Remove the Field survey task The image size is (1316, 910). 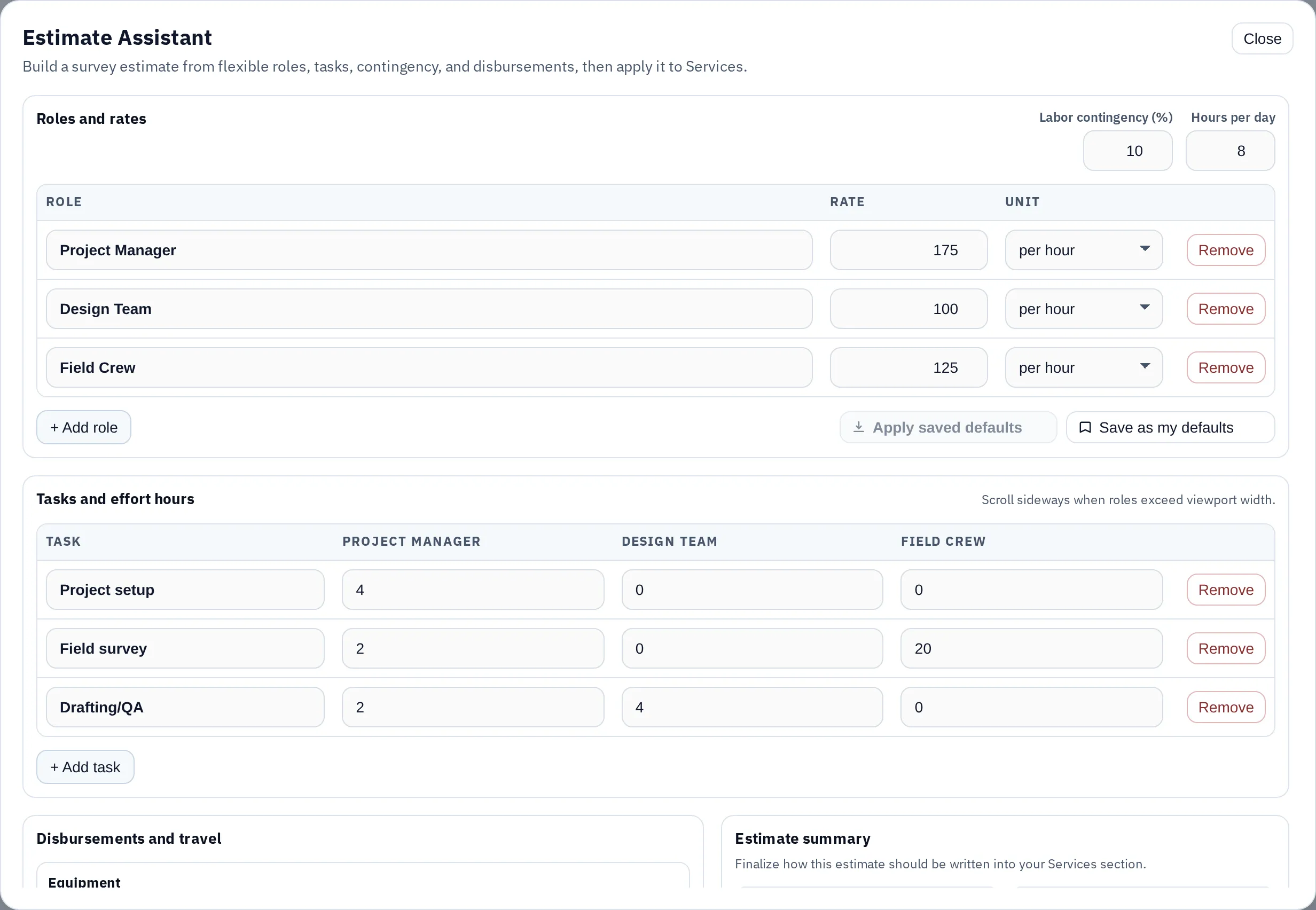1225,648
